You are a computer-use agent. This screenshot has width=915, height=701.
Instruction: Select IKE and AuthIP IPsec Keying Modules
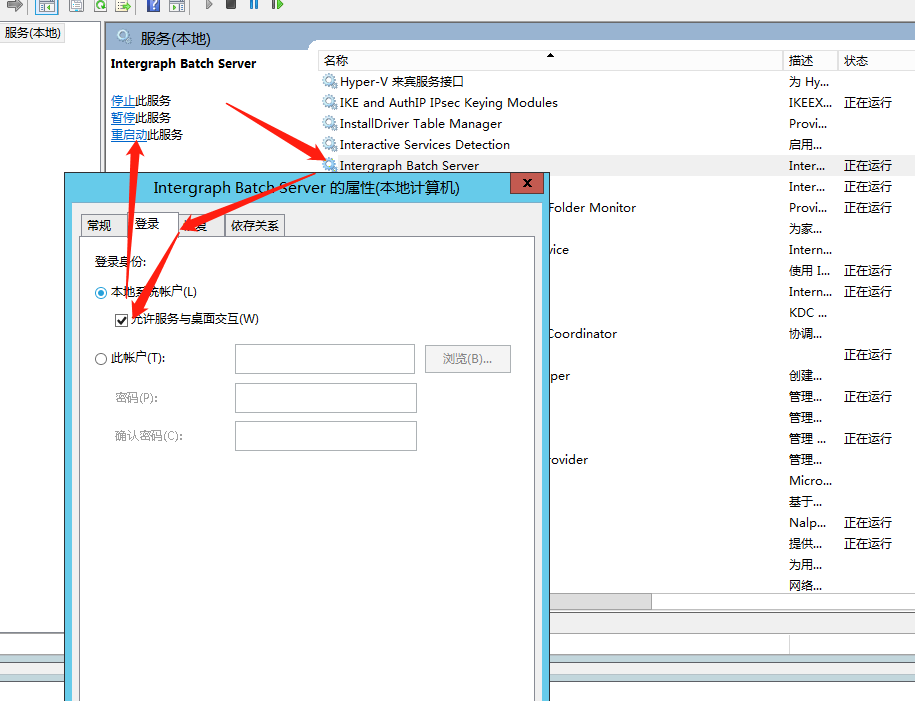[448, 103]
